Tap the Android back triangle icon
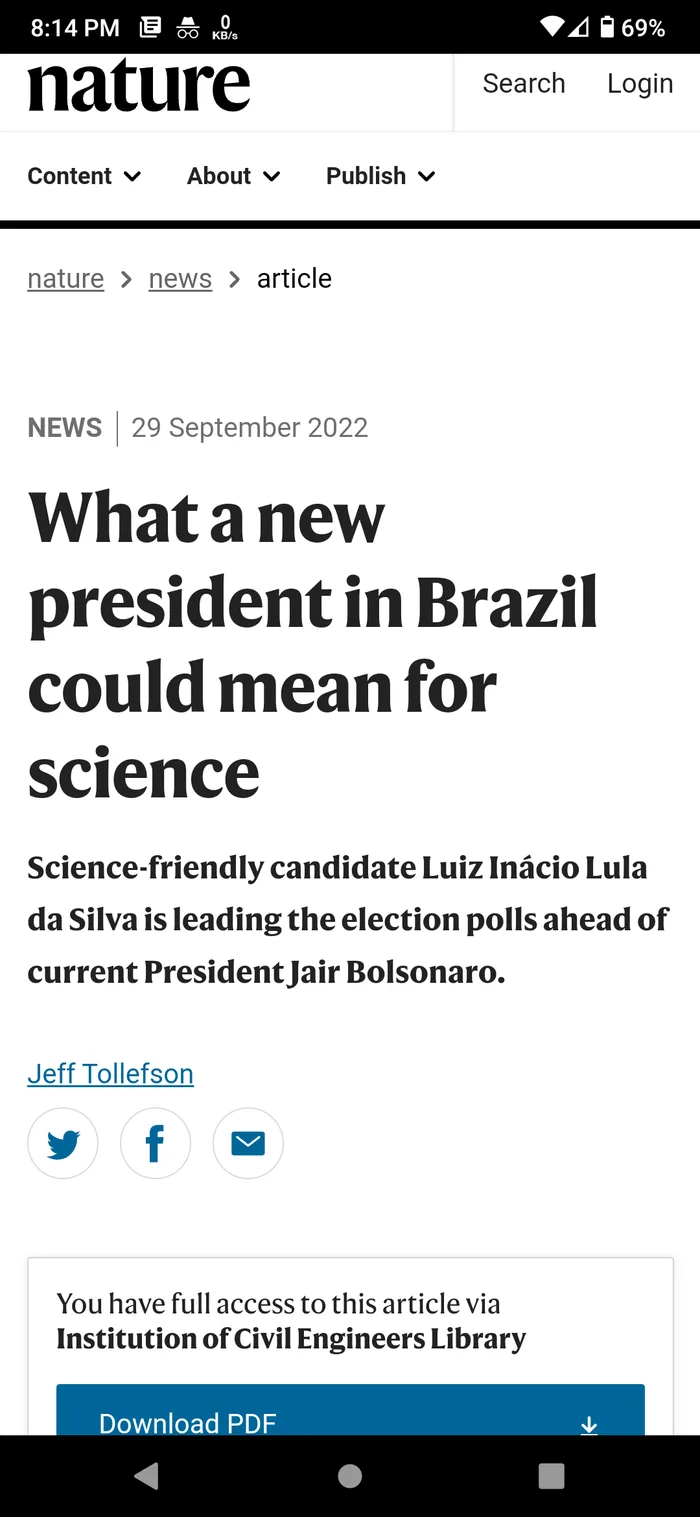700x1517 pixels. (x=146, y=1476)
